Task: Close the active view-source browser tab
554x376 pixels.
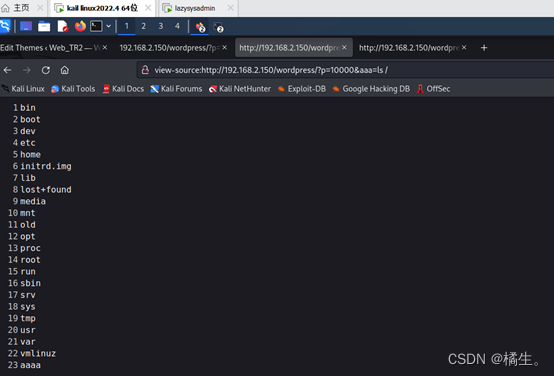Action: point(344,47)
